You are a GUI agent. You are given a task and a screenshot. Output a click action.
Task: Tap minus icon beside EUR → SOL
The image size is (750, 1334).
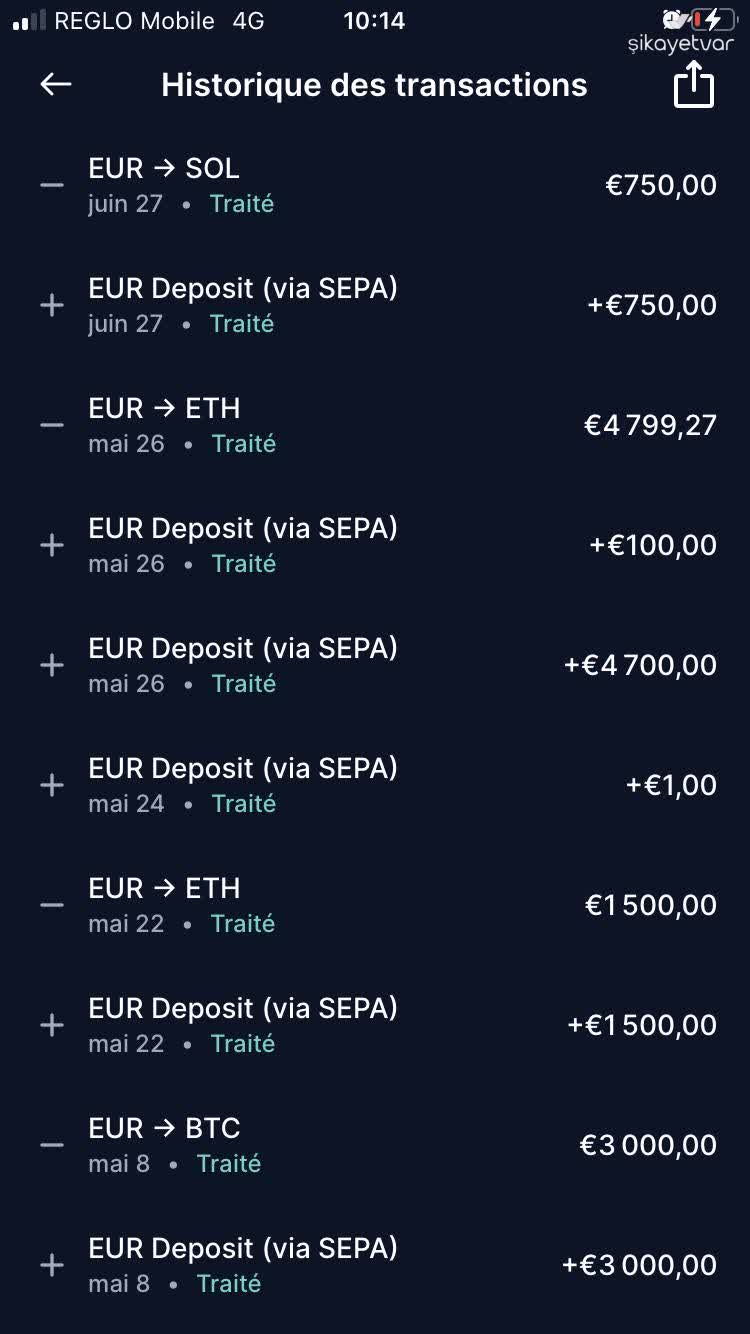(x=52, y=185)
